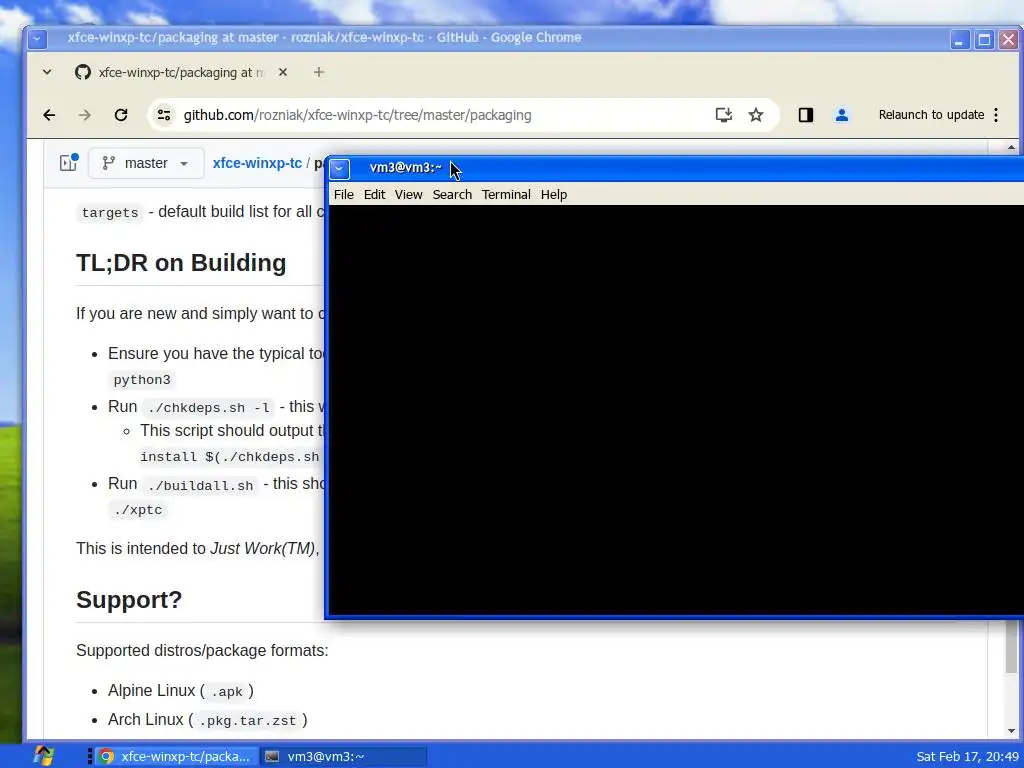Open the Terminal menu
1024x768 pixels.
point(506,195)
